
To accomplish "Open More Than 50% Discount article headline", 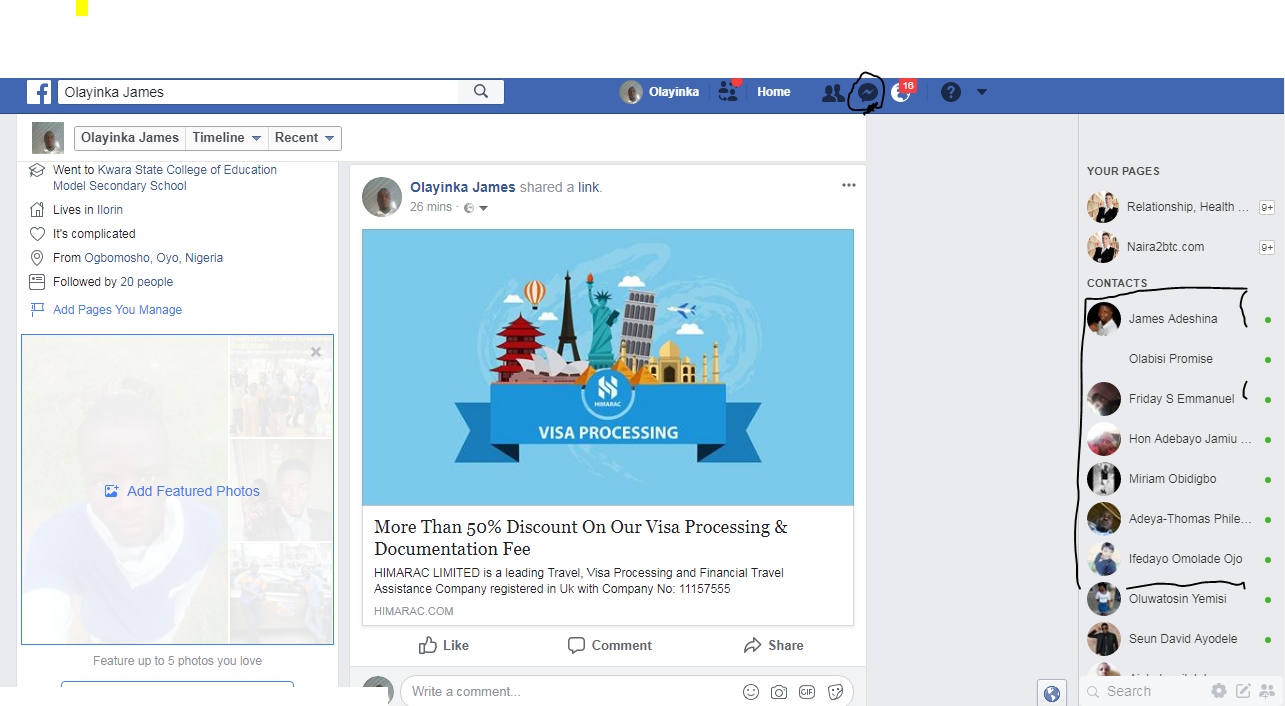I will pyautogui.click(x=581, y=538).
